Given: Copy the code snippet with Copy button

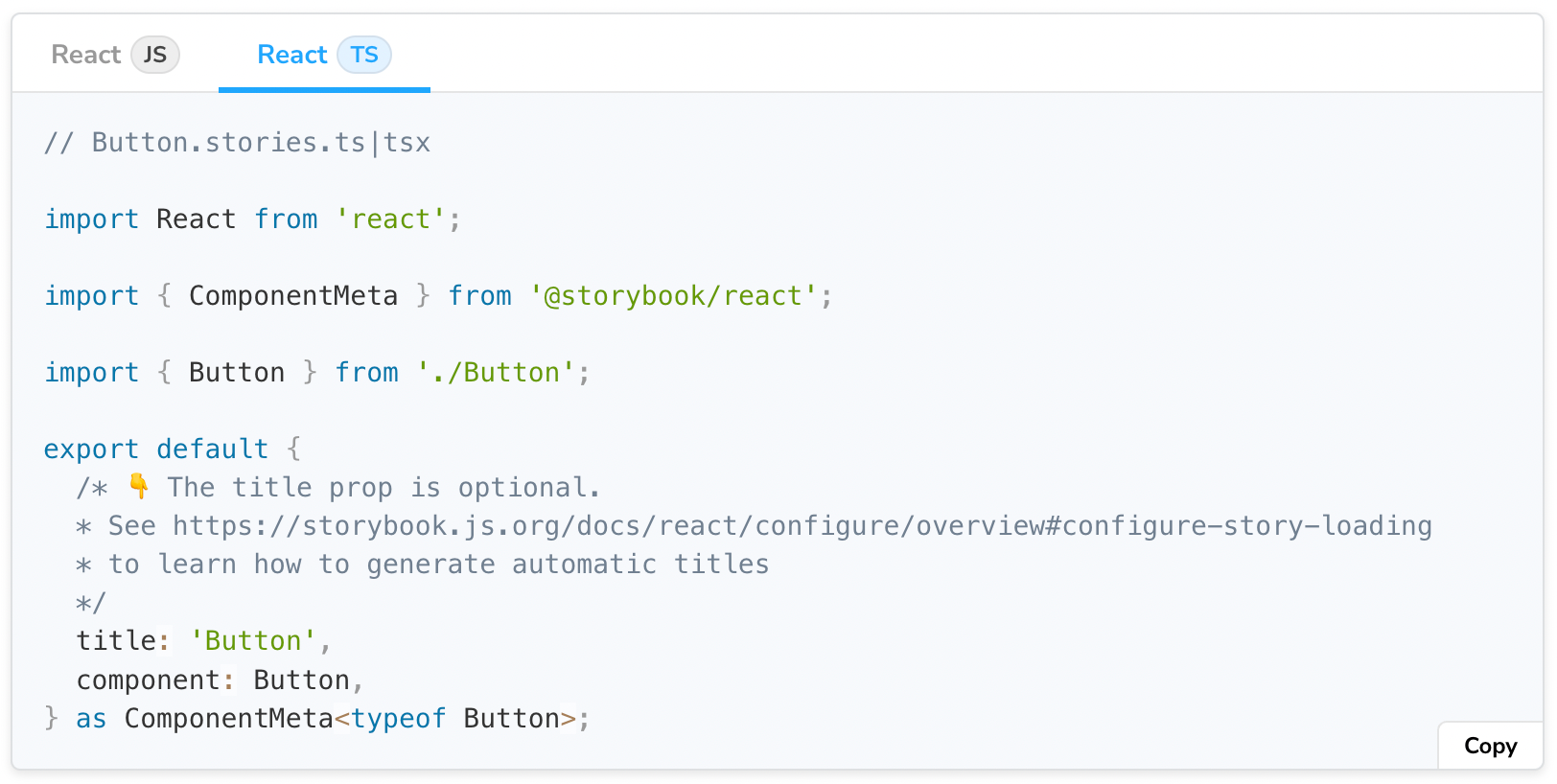Looking at the screenshot, I should click(1490, 746).
